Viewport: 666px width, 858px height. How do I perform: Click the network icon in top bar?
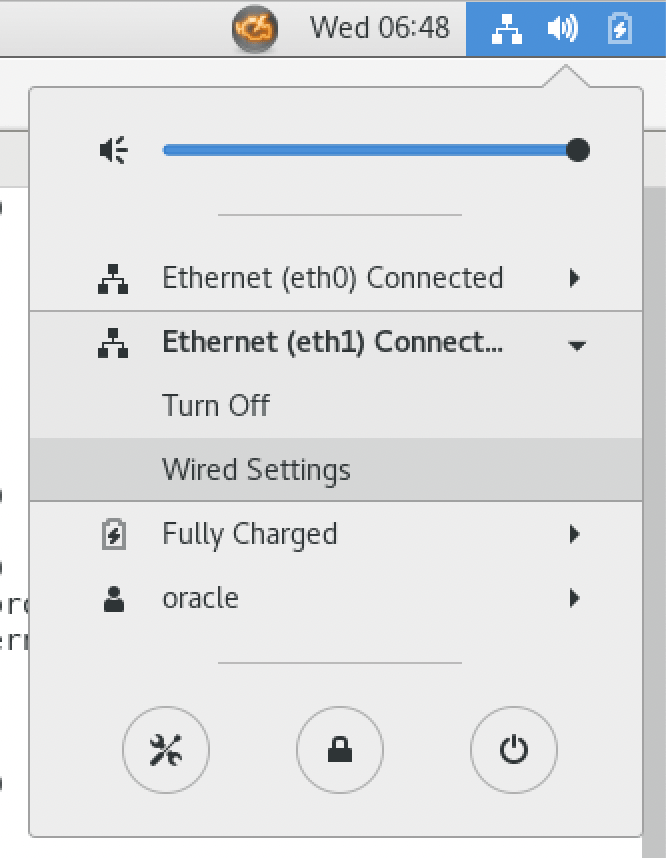pyautogui.click(x=506, y=28)
